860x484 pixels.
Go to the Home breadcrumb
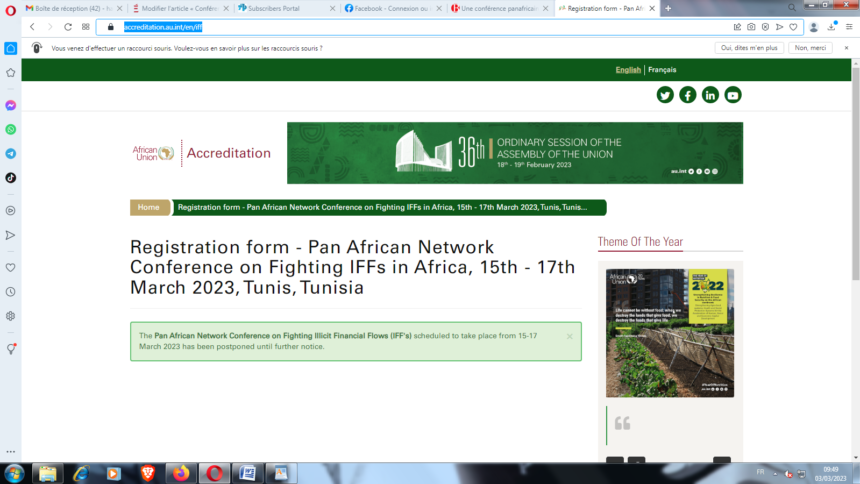tap(149, 207)
